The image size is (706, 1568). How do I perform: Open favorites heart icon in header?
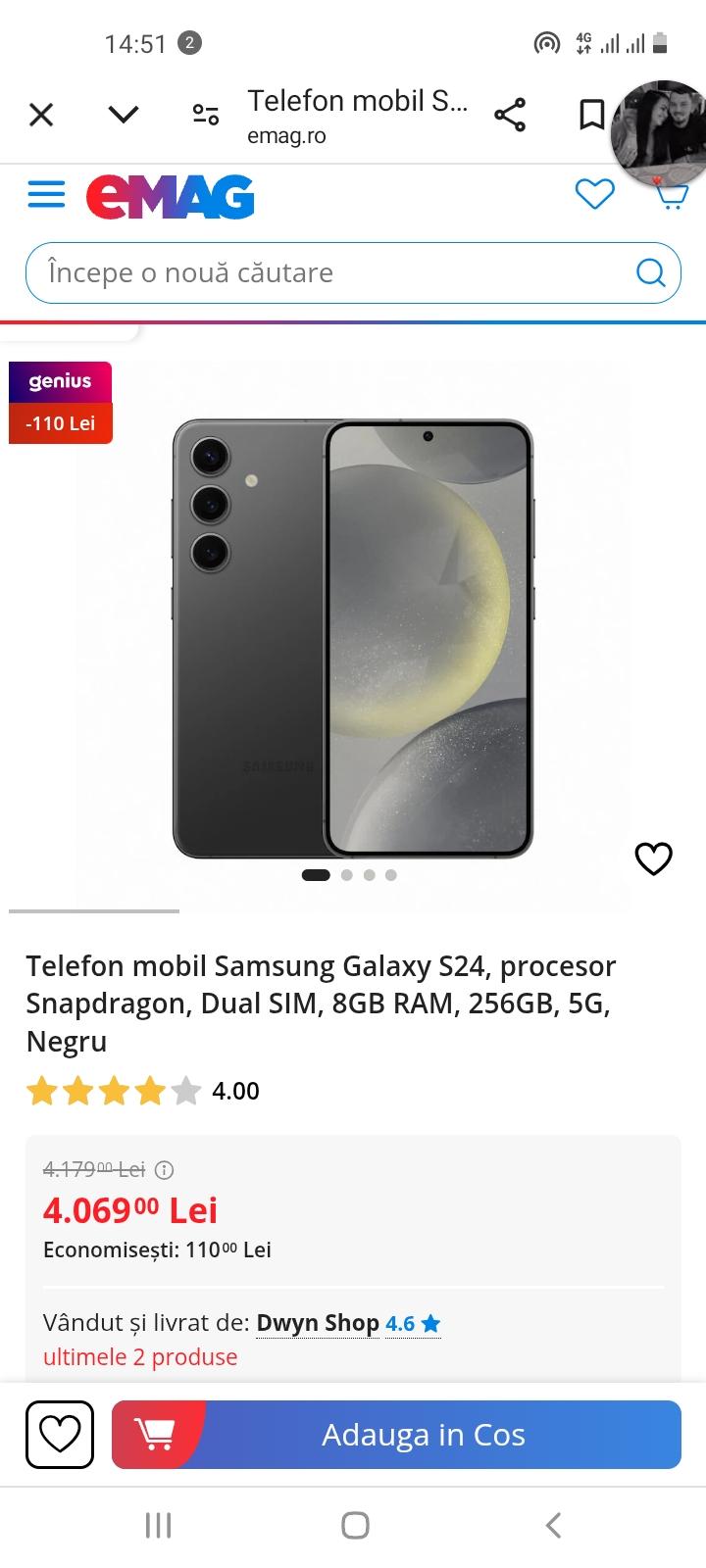594,194
